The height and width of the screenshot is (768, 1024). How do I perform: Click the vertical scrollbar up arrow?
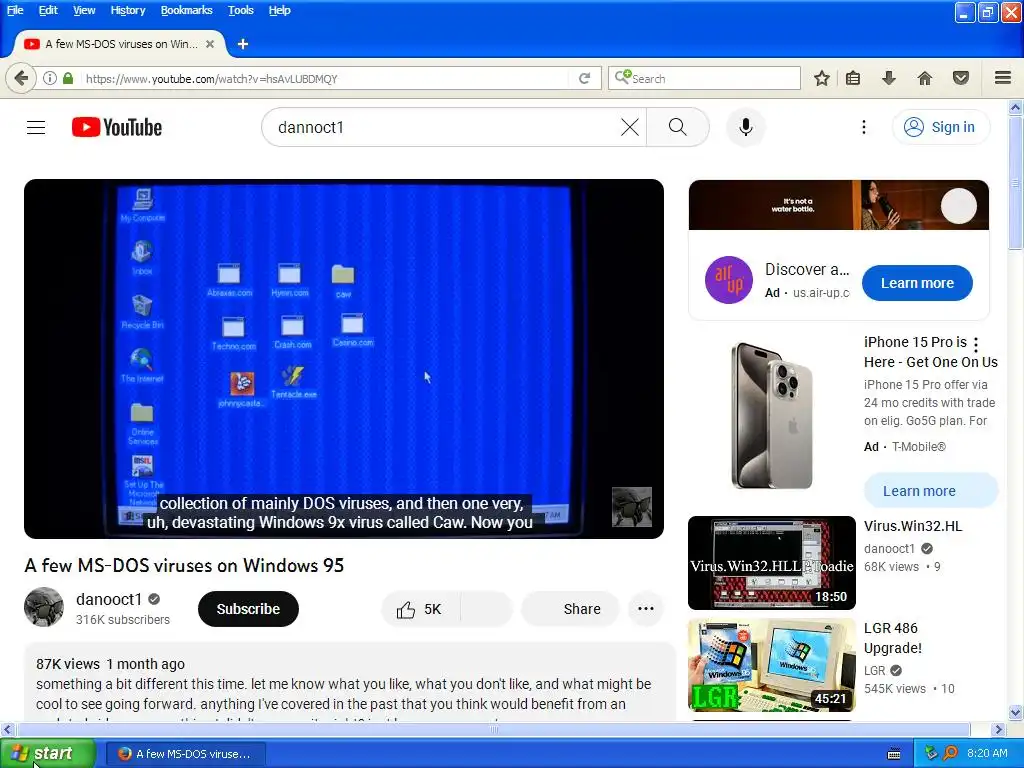pyautogui.click(x=1016, y=107)
